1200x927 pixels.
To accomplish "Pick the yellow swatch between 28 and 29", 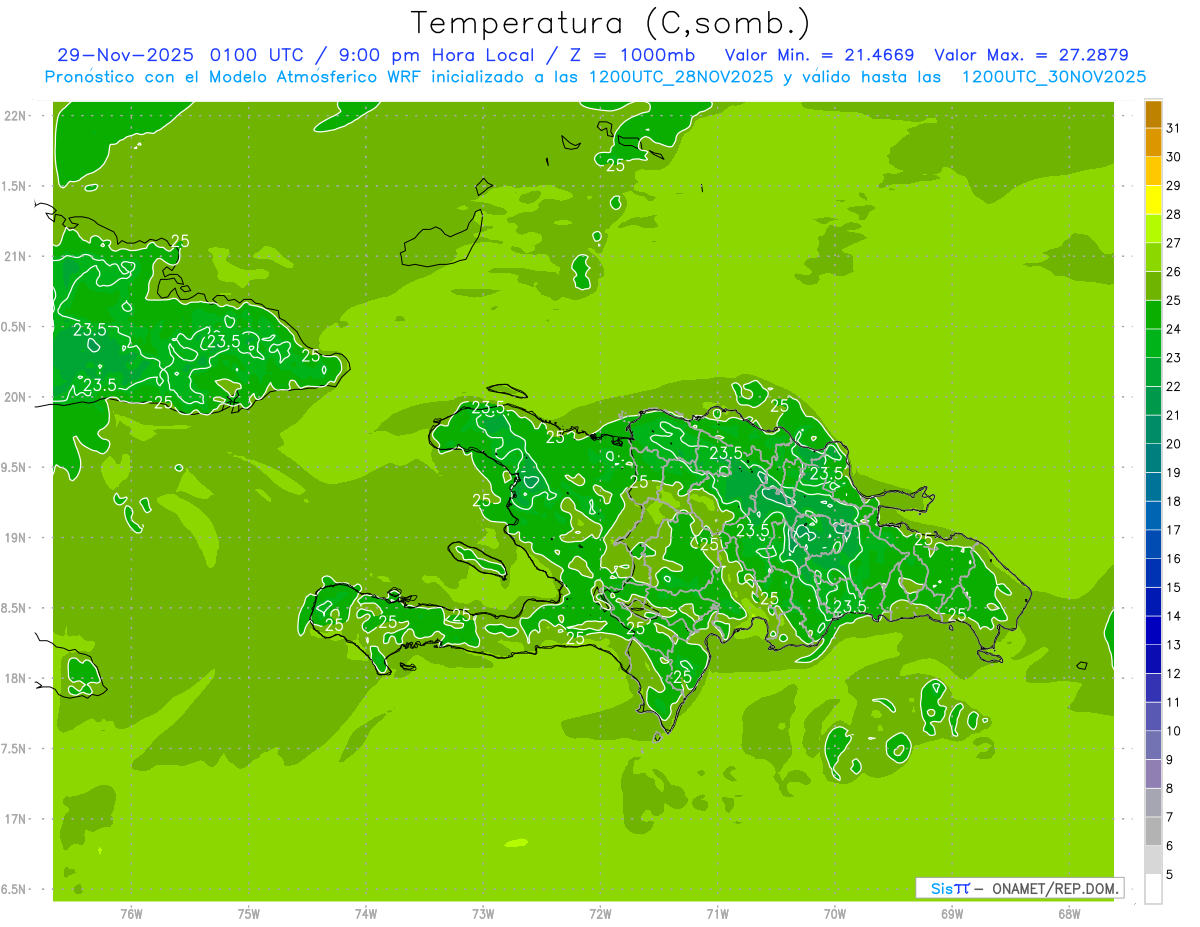I will (1153, 200).
